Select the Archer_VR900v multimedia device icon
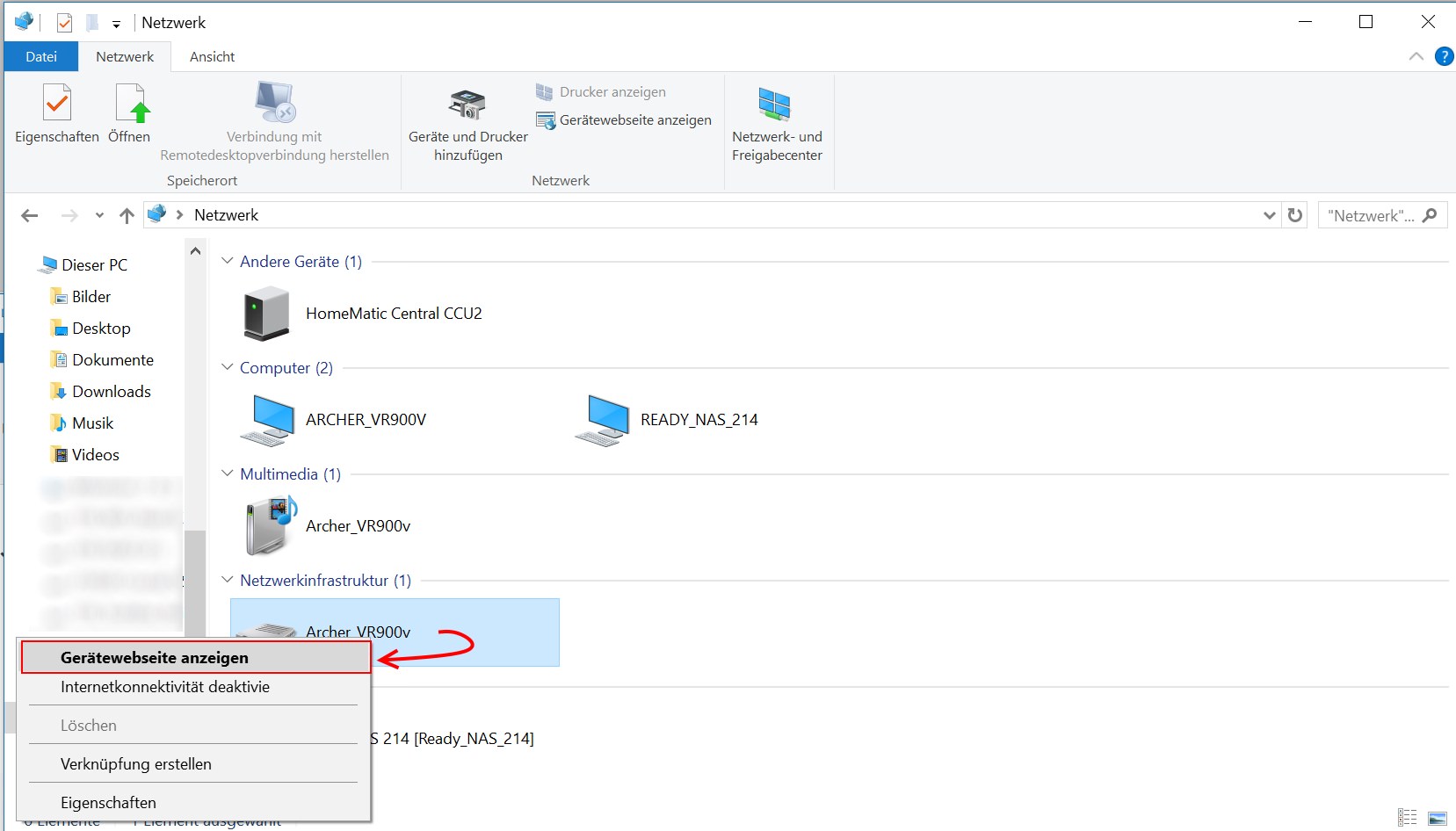The image size is (1456, 831). click(x=271, y=525)
